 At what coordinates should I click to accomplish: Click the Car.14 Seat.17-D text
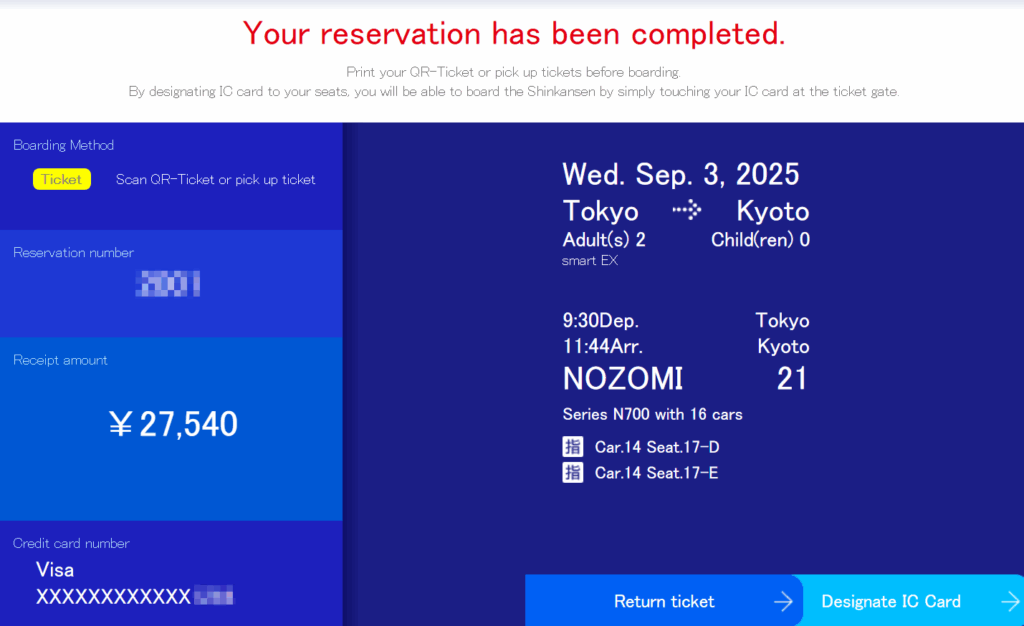[x=657, y=447]
